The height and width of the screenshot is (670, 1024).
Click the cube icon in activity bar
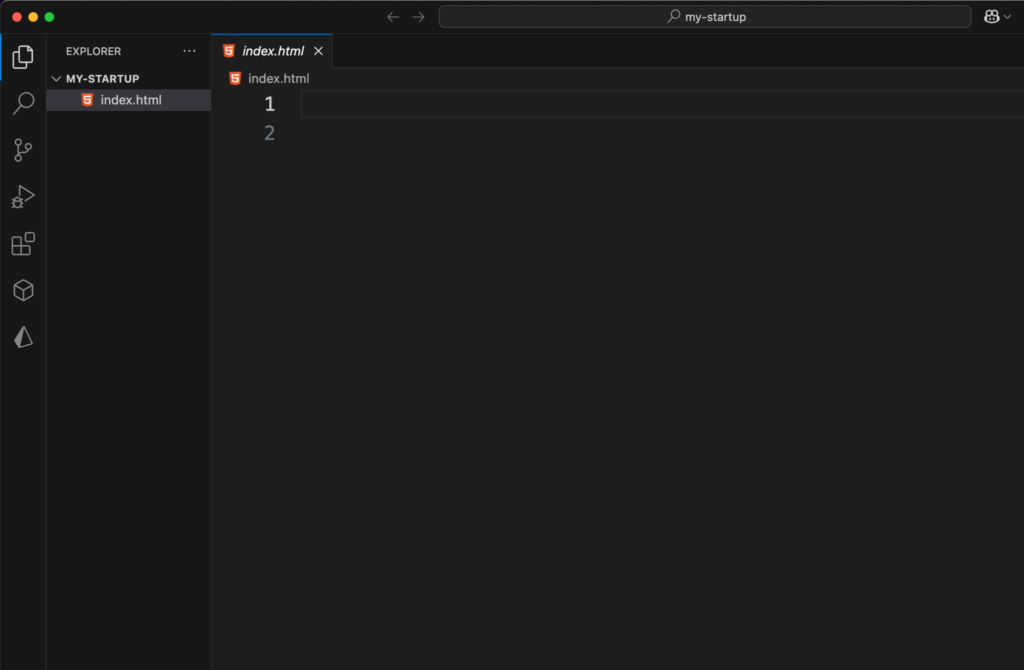23,290
